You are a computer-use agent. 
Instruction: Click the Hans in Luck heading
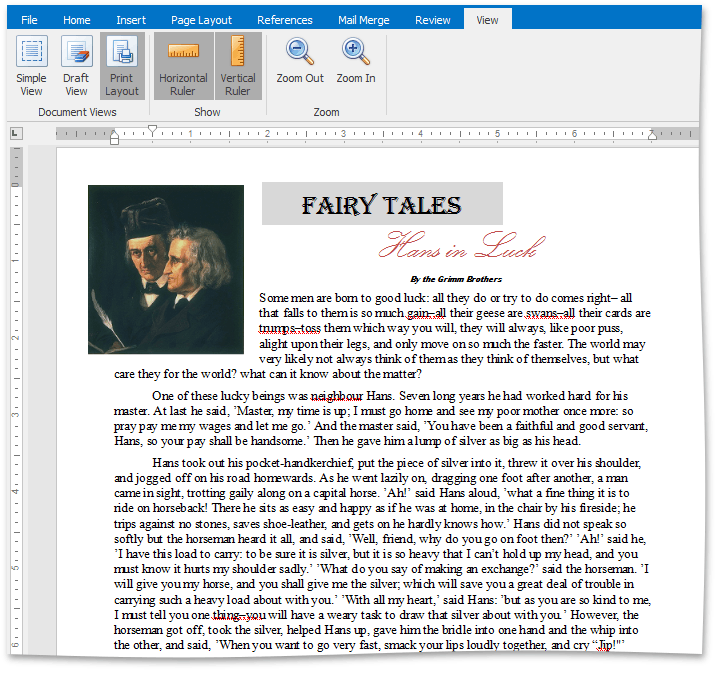(462, 245)
